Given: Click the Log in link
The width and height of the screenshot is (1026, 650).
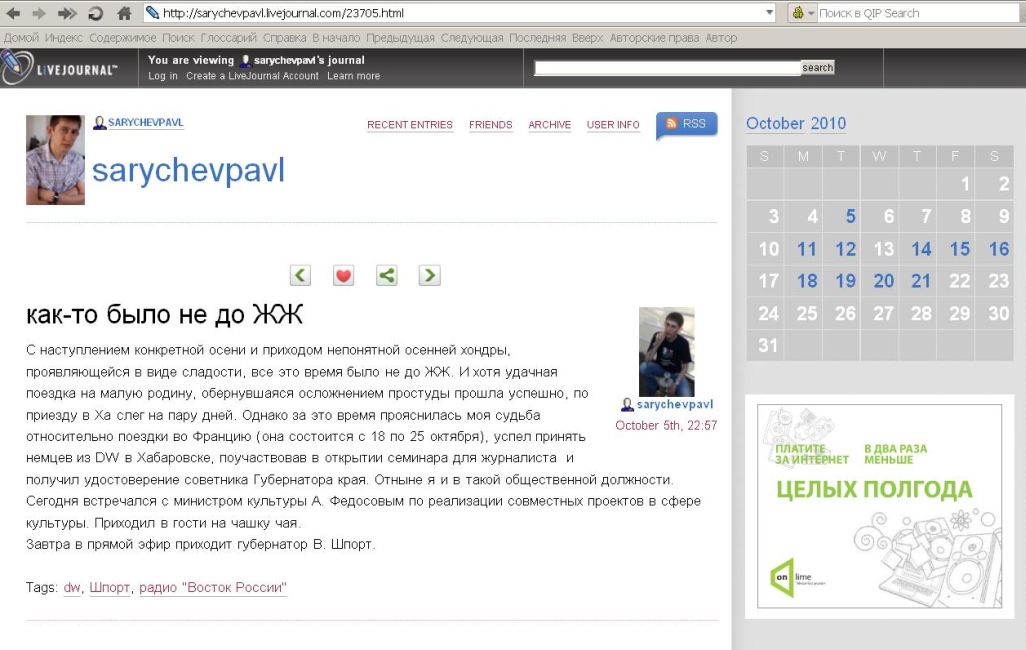Looking at the screenshot, I should tap(163, 76).
